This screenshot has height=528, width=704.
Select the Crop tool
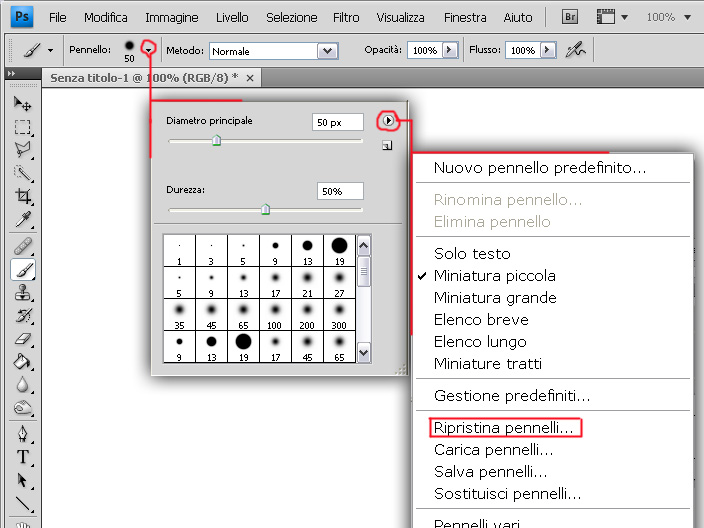tap(22, 197)
